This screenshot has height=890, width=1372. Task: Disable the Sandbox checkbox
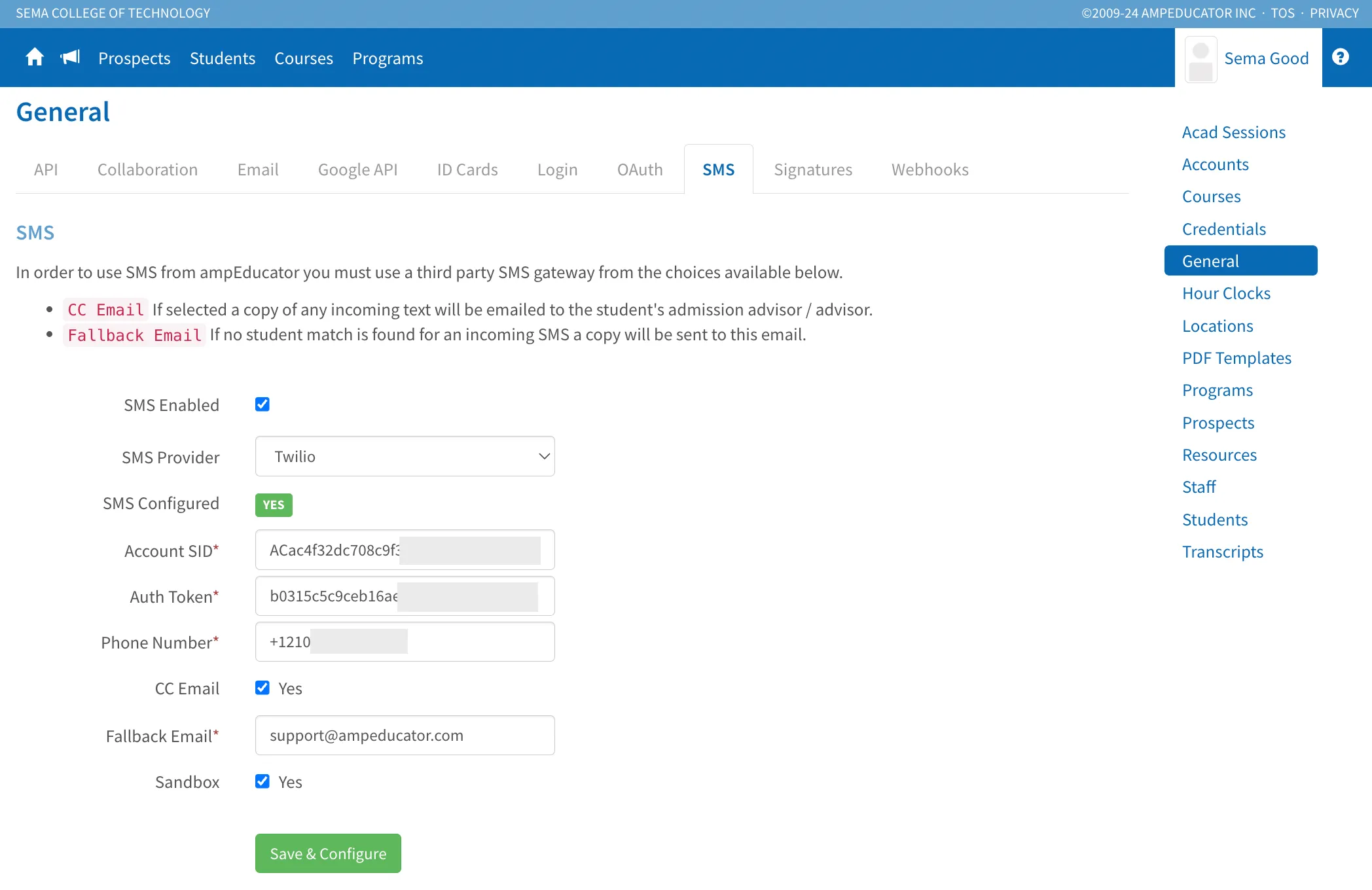(262, 781)
